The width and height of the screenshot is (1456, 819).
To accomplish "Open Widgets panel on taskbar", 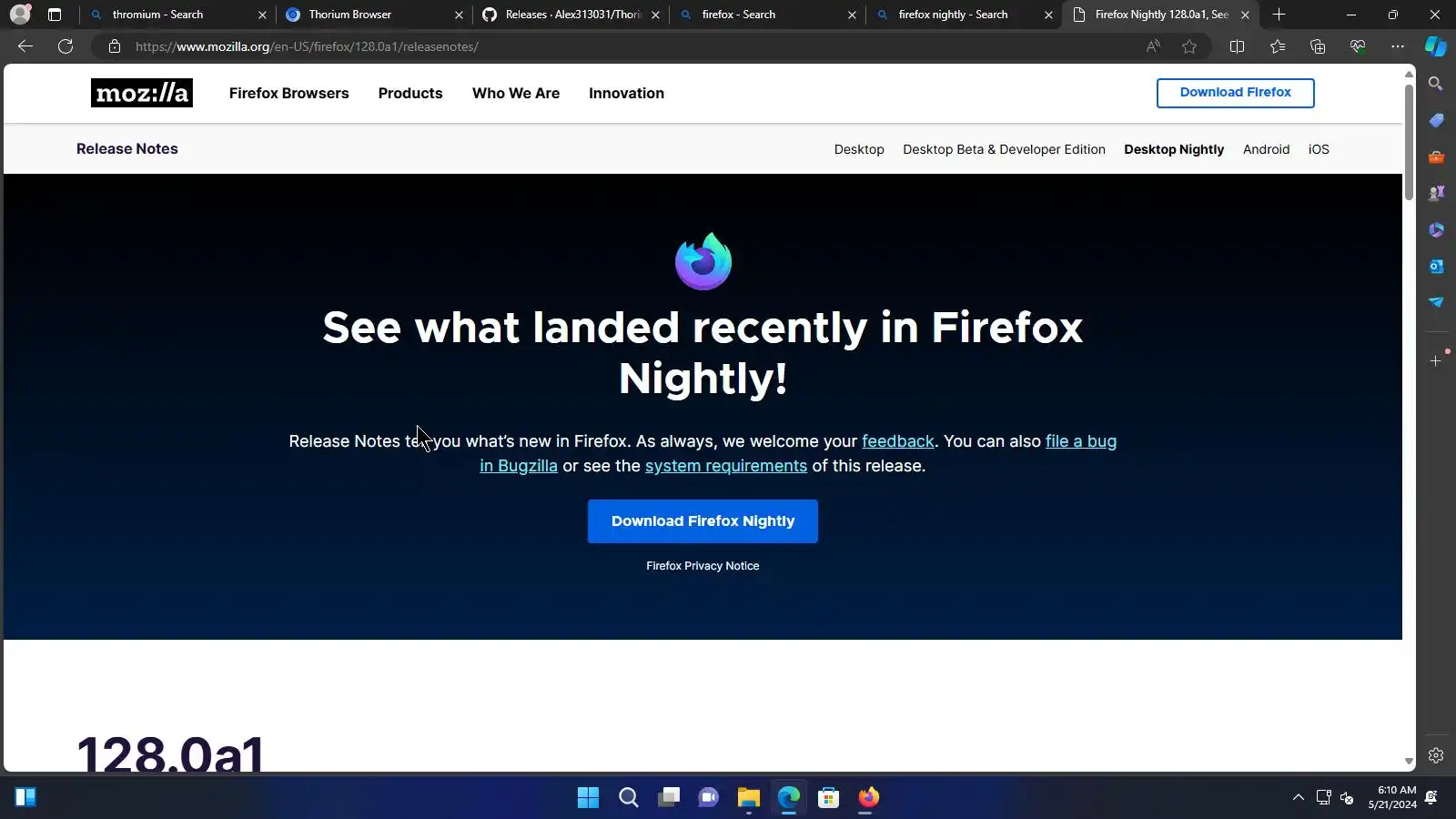I will tap(25, 798).
